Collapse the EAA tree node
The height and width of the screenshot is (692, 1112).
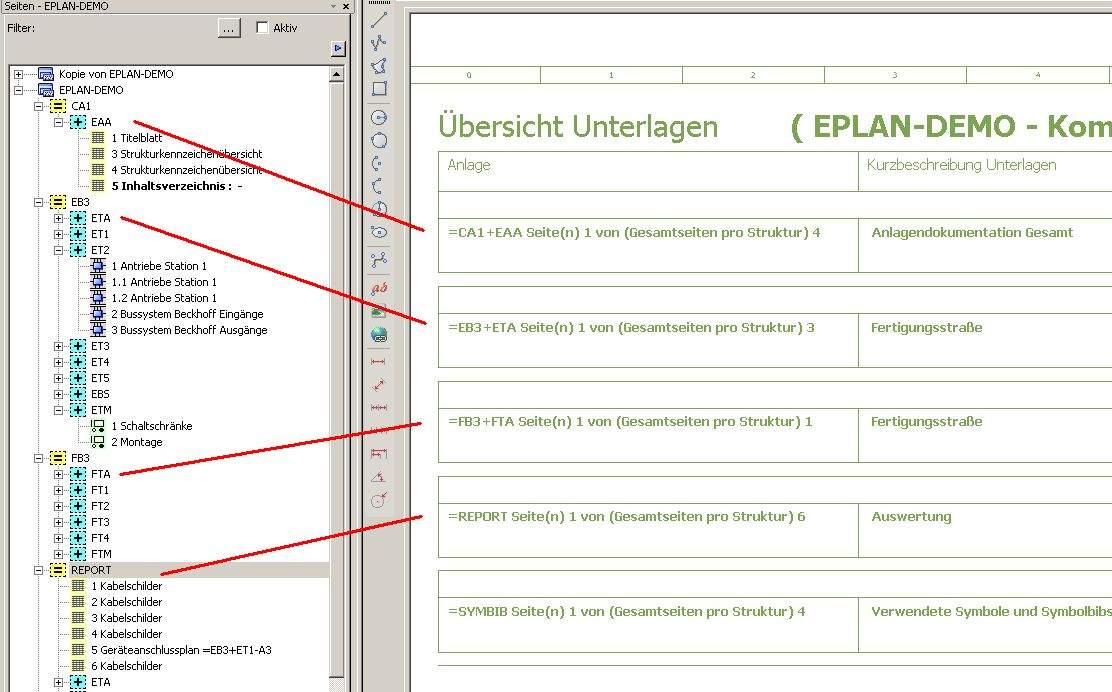59,122
